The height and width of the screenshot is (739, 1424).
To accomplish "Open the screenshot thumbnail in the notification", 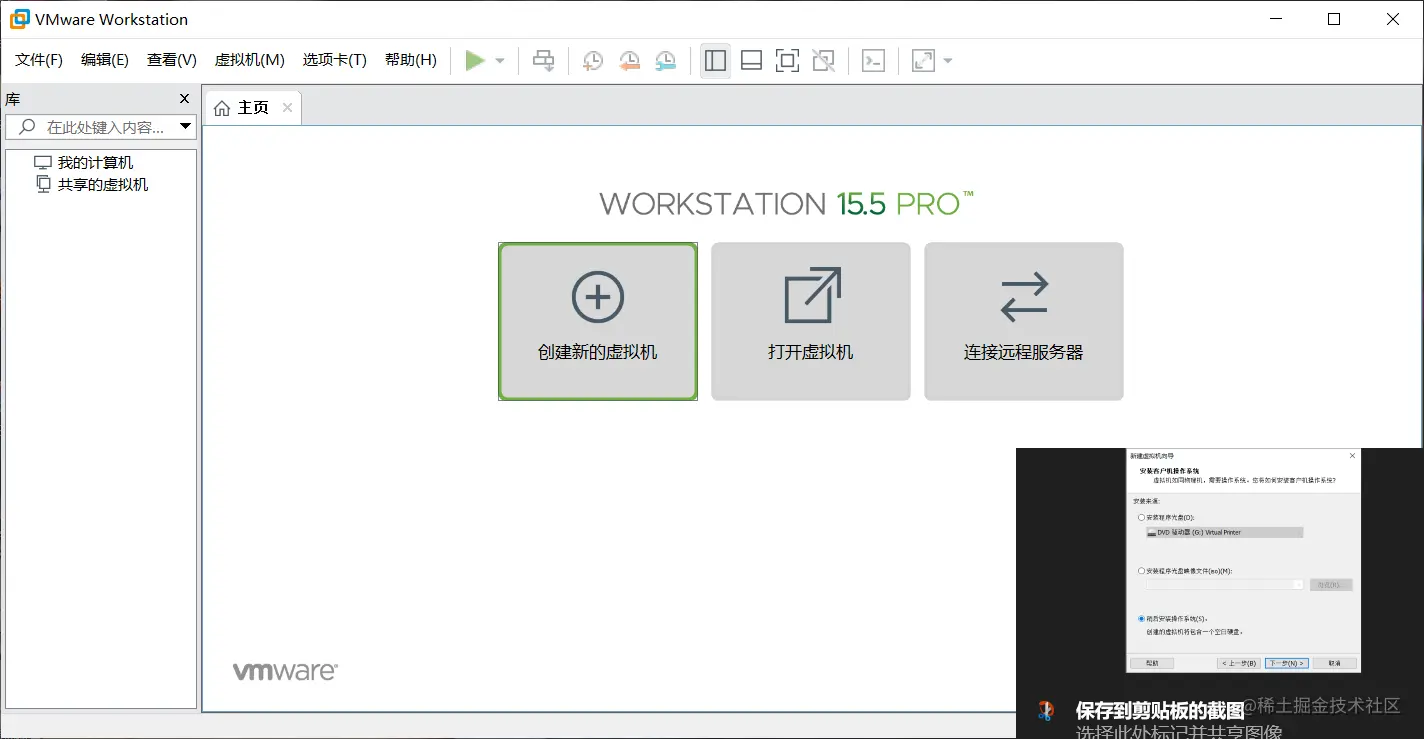I will coord(1243,561).
